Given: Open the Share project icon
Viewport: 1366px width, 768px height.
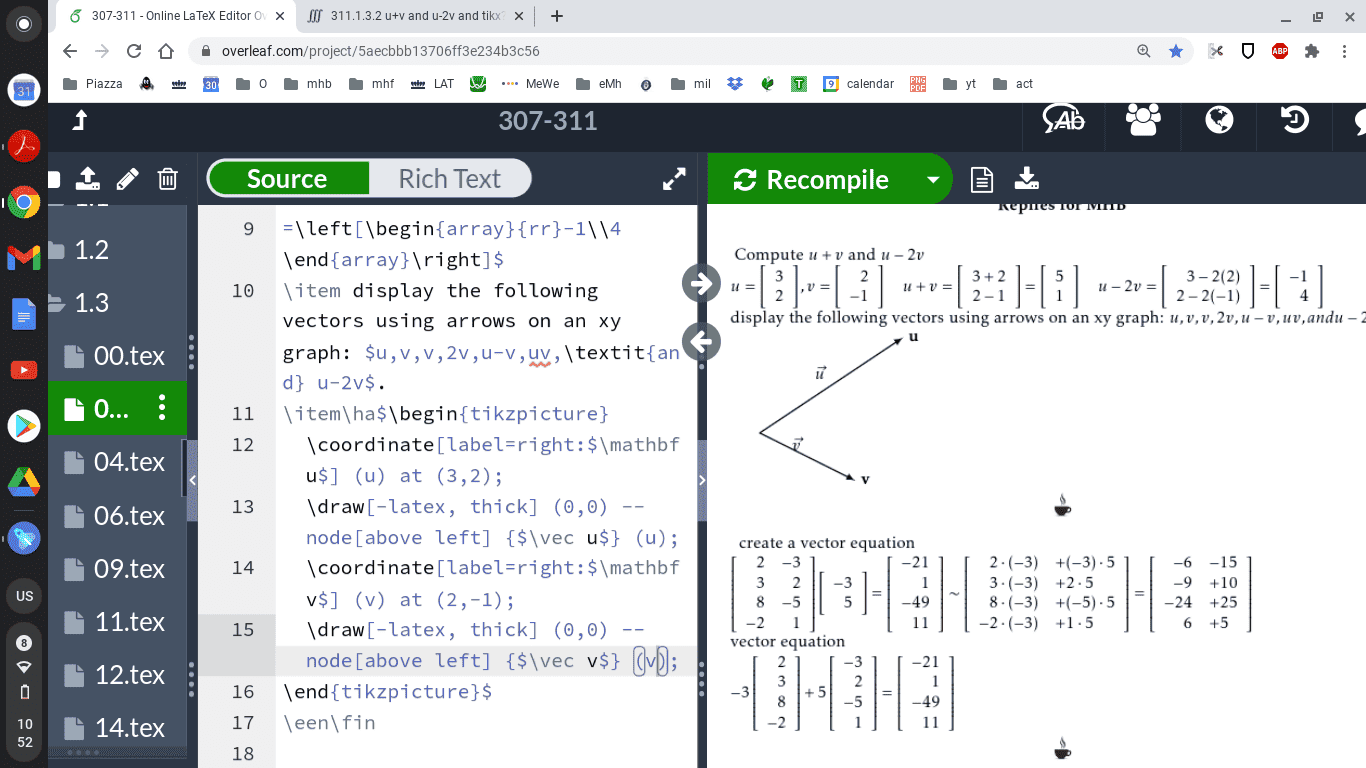Looking at the screenshot, I should (x=1142, y=120).
